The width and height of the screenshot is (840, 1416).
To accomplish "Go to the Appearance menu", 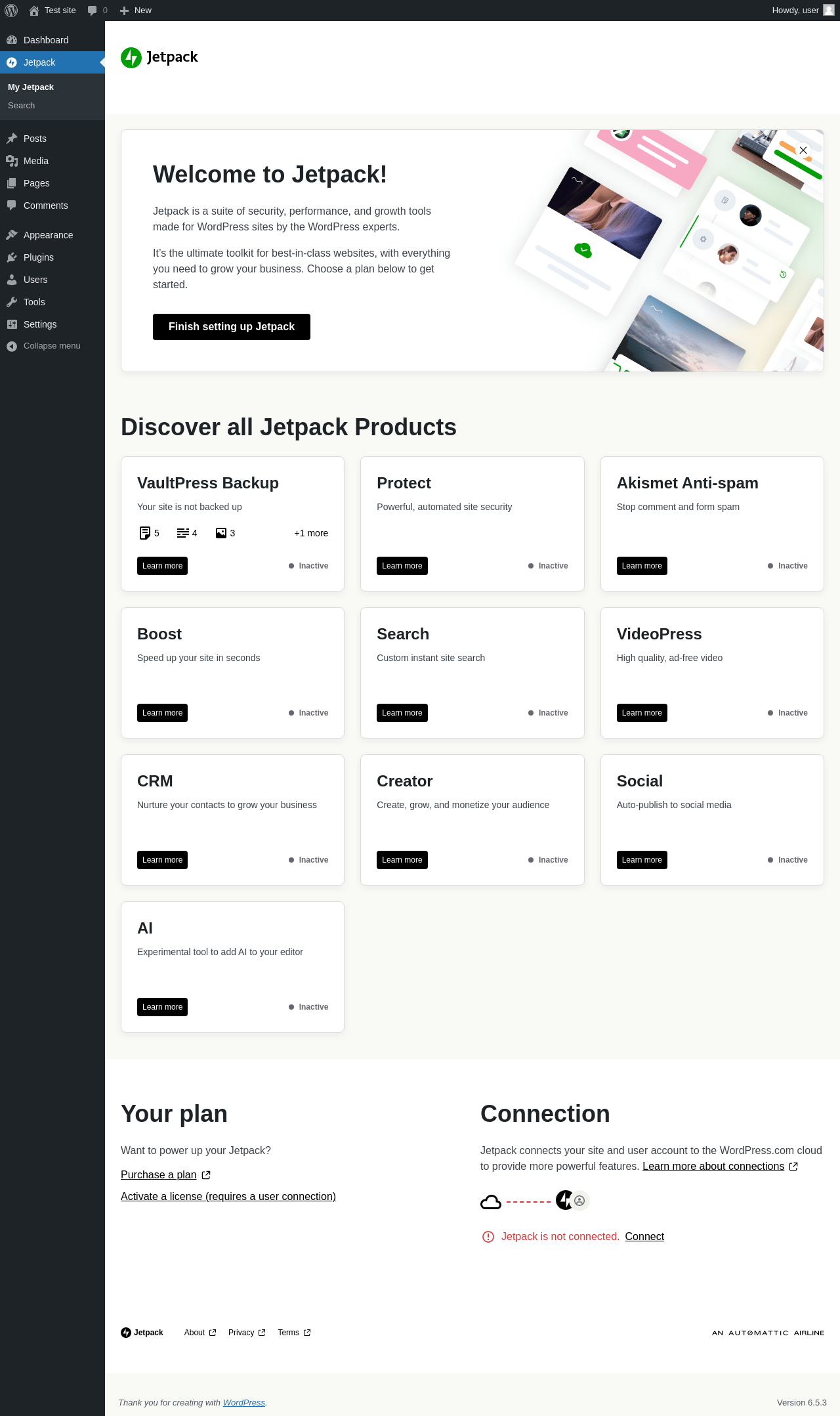I will coord(52,235).
